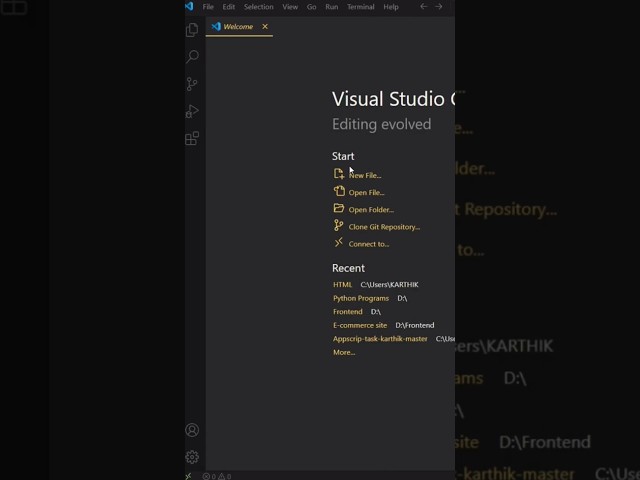The height and width of the screenshot is (480, 640).
Task: Click the New File... link
Action: pyautogui.click(x=365, y=176)
